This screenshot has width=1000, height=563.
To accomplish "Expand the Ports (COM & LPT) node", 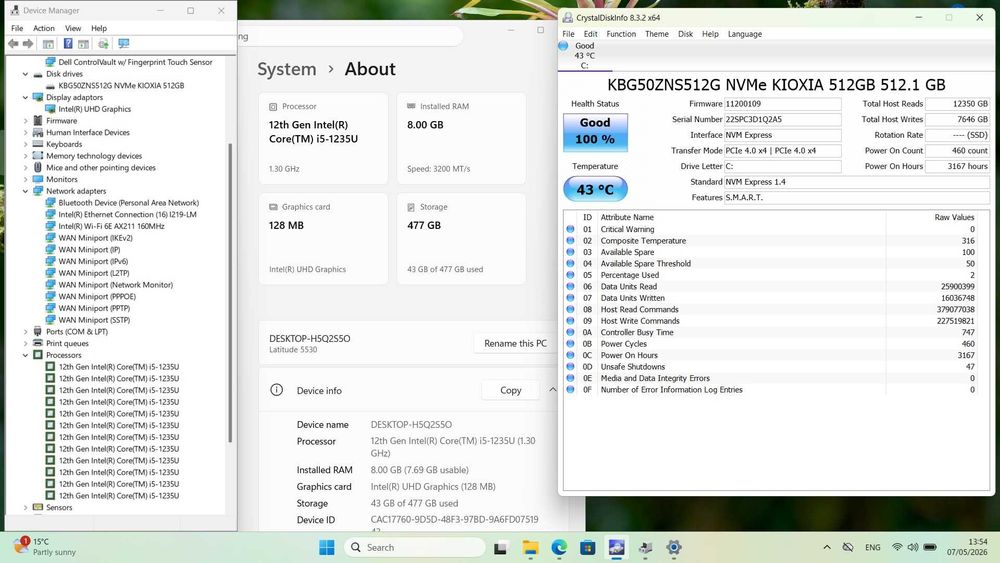I will coord(25,332).
